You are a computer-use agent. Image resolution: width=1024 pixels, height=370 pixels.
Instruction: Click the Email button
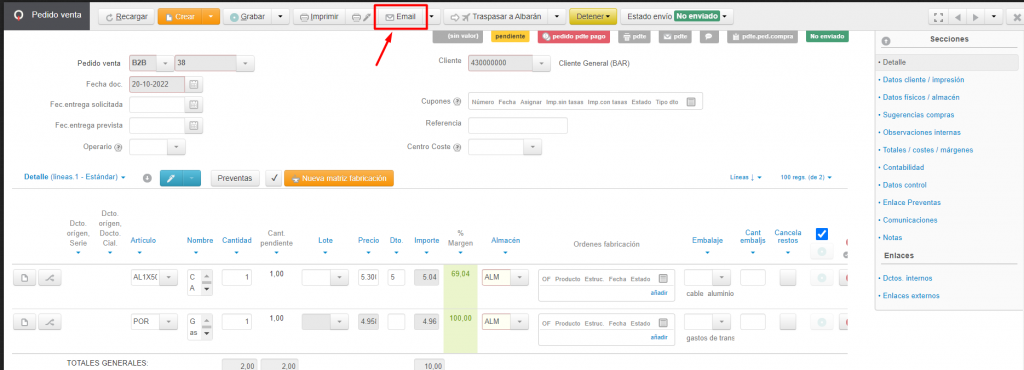(401, 17)
